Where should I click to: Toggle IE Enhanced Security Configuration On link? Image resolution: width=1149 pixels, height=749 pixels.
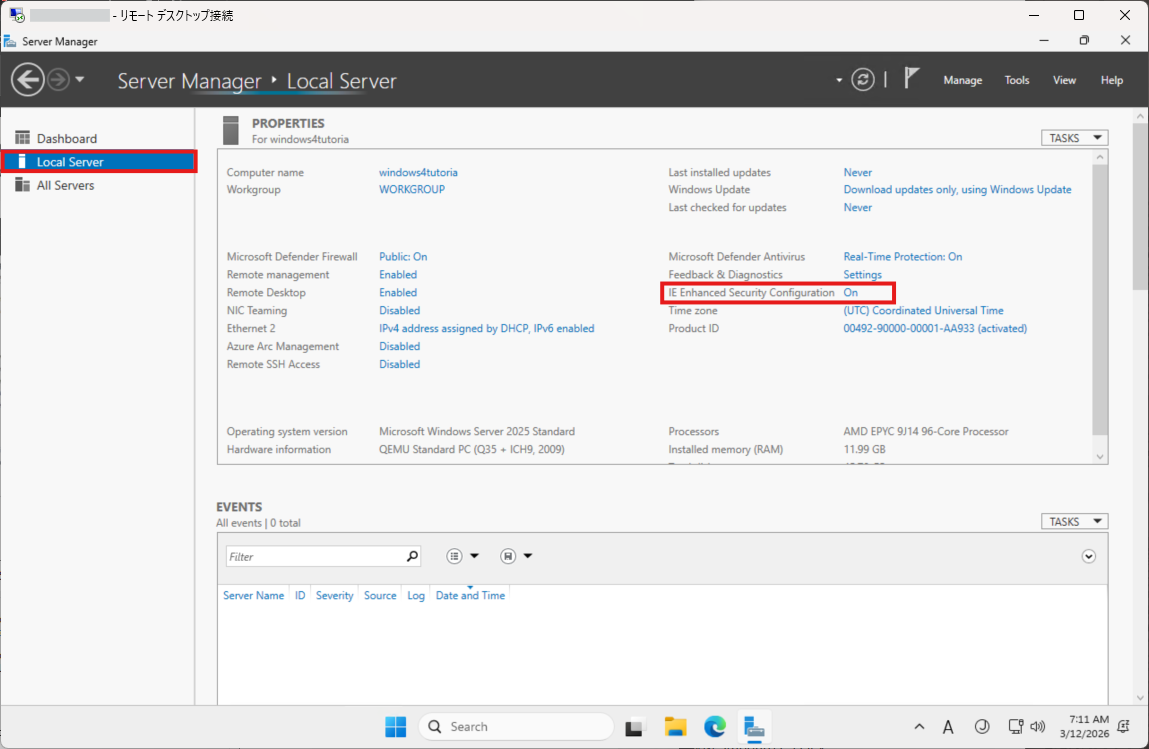pyautogui.click(x=850, y=292)
